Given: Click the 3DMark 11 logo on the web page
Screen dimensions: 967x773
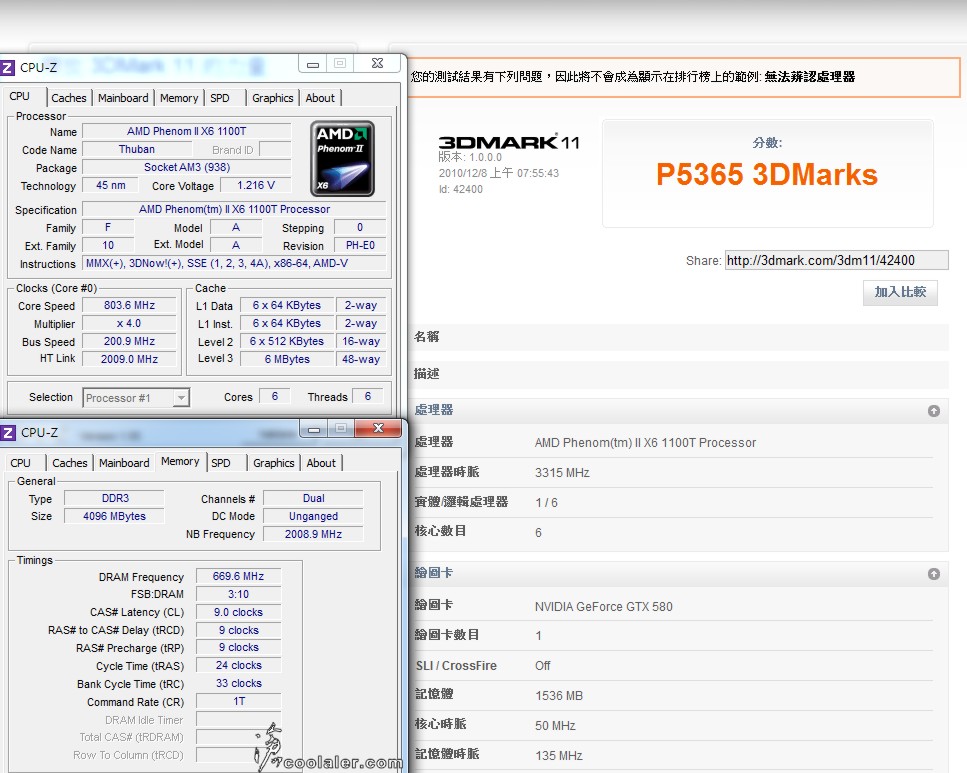Looking at the screenshot, I should click(509, 143).
